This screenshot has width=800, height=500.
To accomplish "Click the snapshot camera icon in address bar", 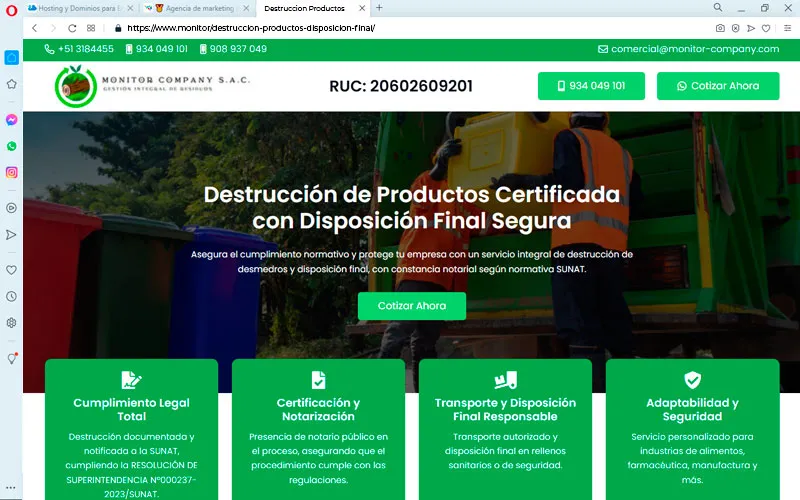I will (x=720, y=28).
